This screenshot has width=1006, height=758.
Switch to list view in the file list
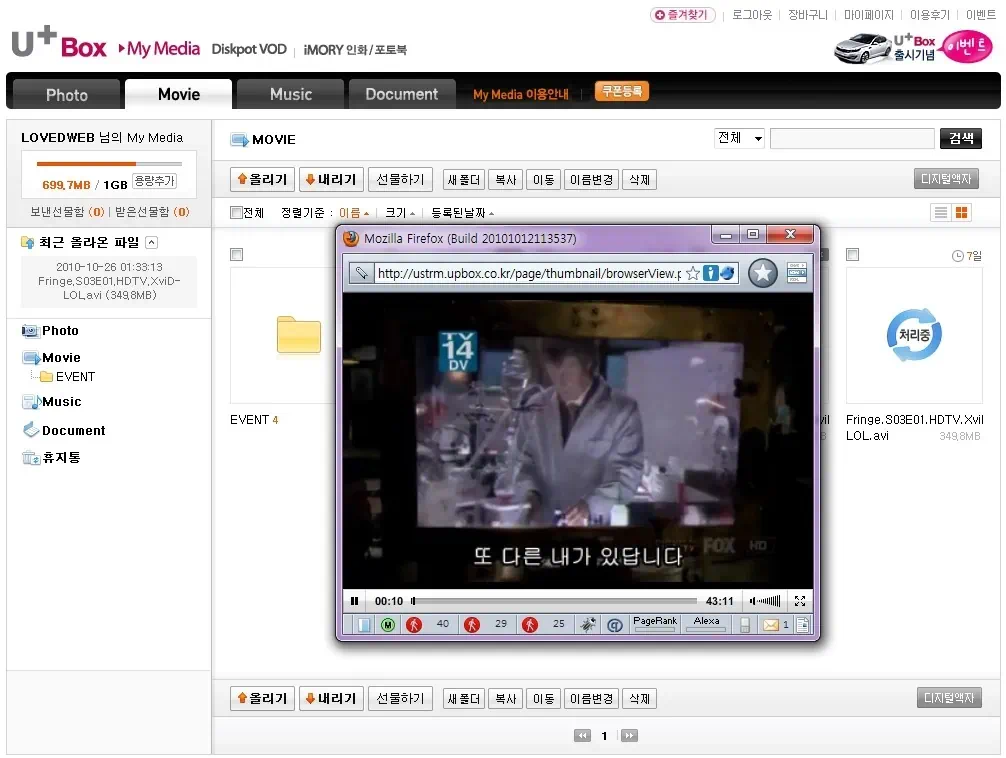point(938,212)
